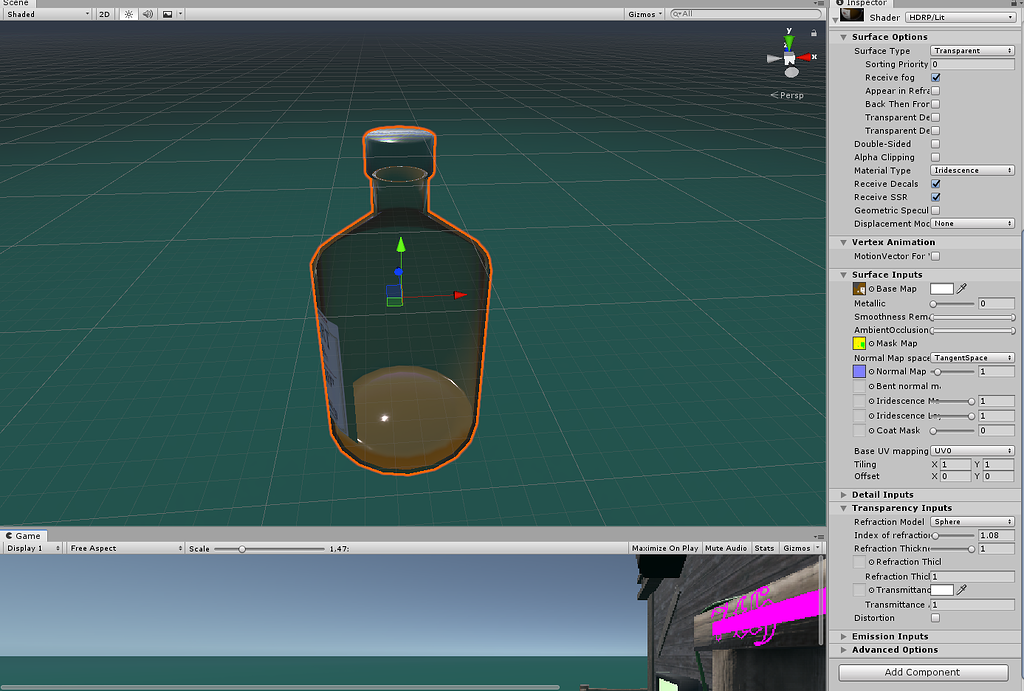Click the Add Component button

click(x=922, y=672)
